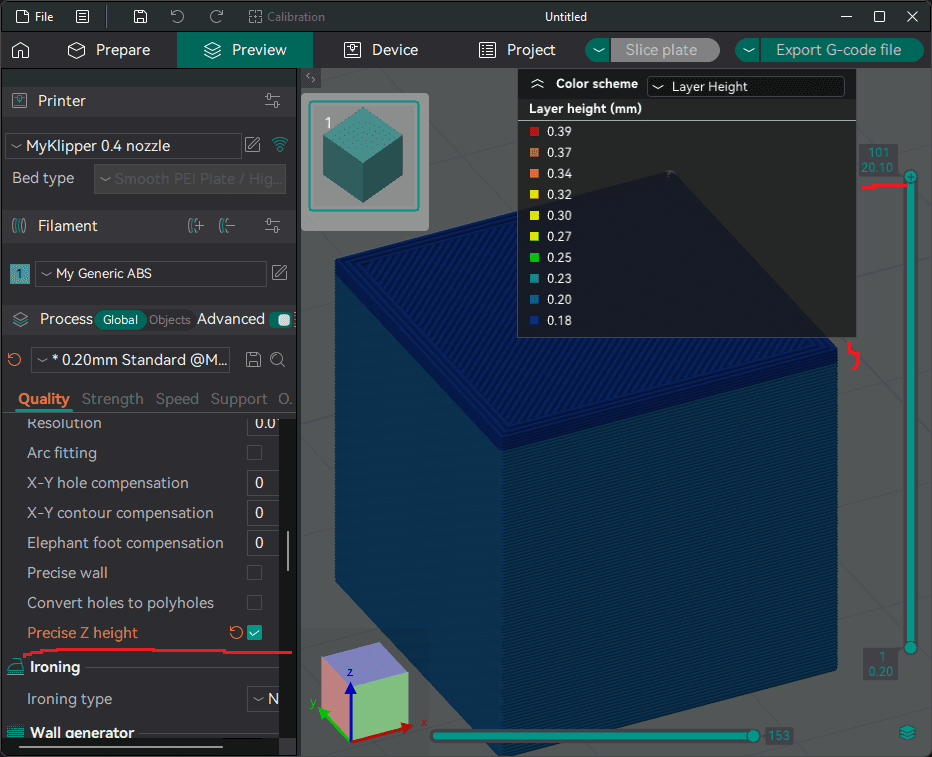
Task: Reset Precise Z height to default
Action: [236, 633]
